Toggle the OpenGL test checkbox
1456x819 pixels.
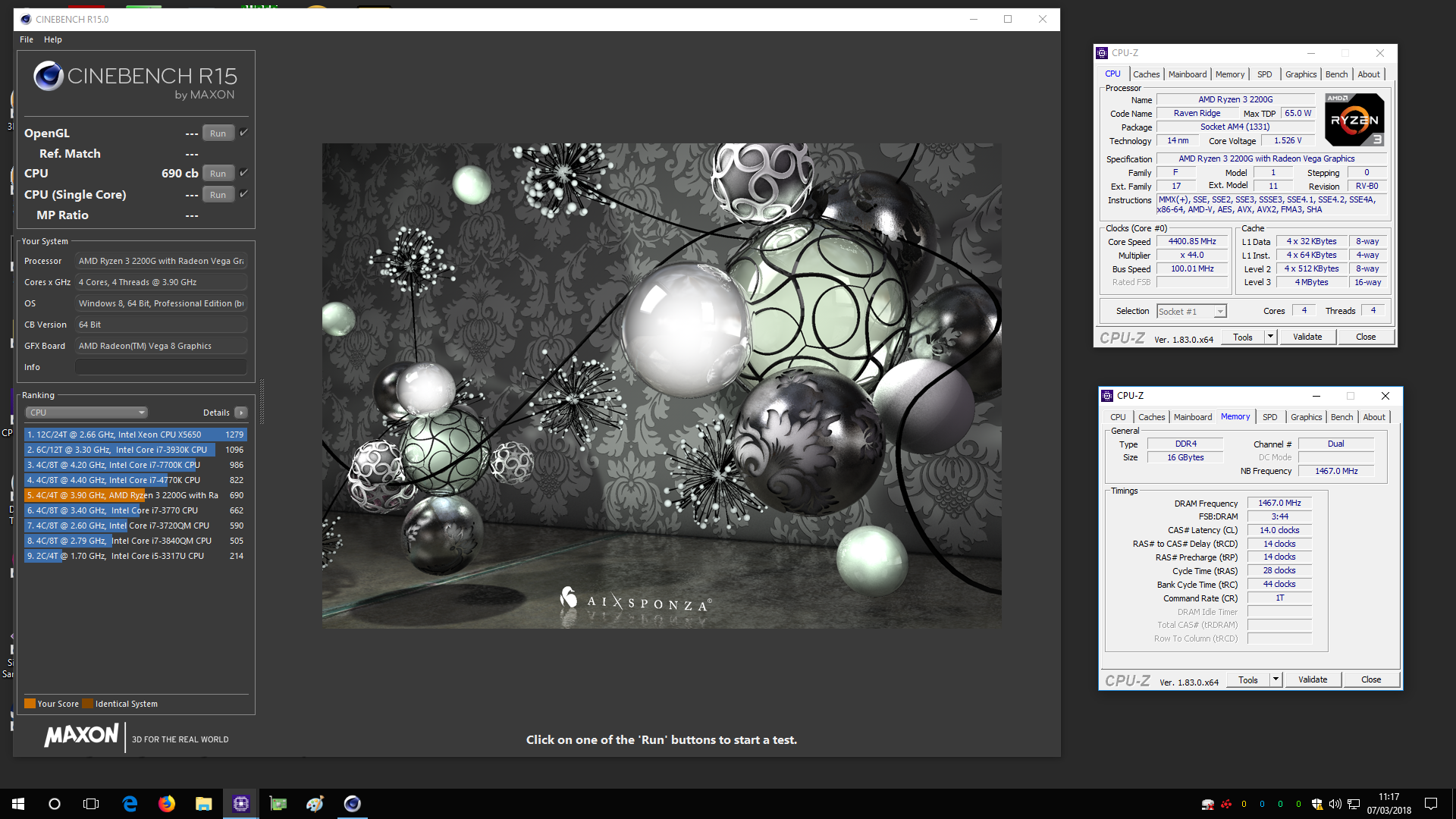(x=244, y=133)
